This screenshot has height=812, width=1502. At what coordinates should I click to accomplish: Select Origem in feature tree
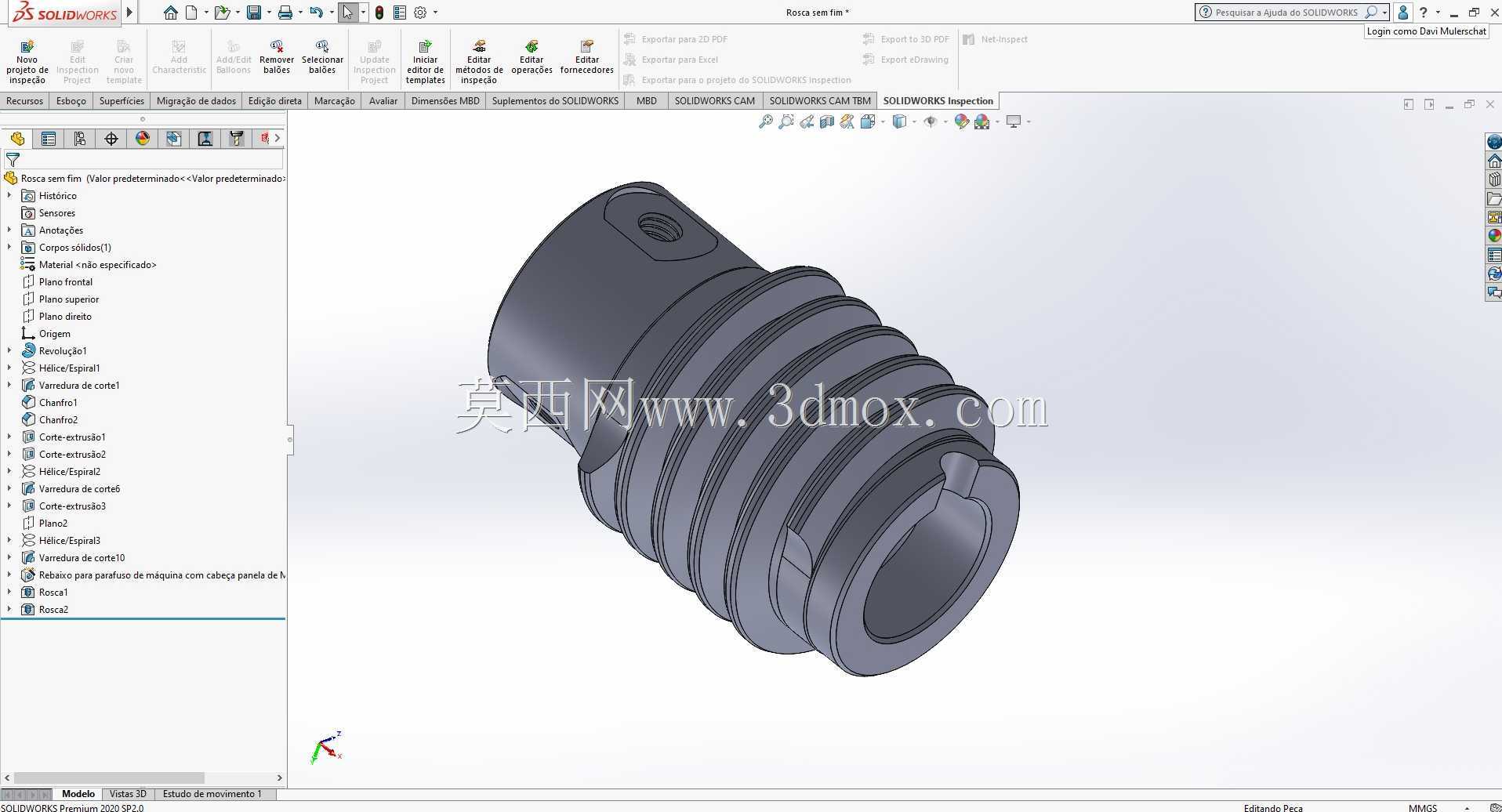[x=55, y=333]
